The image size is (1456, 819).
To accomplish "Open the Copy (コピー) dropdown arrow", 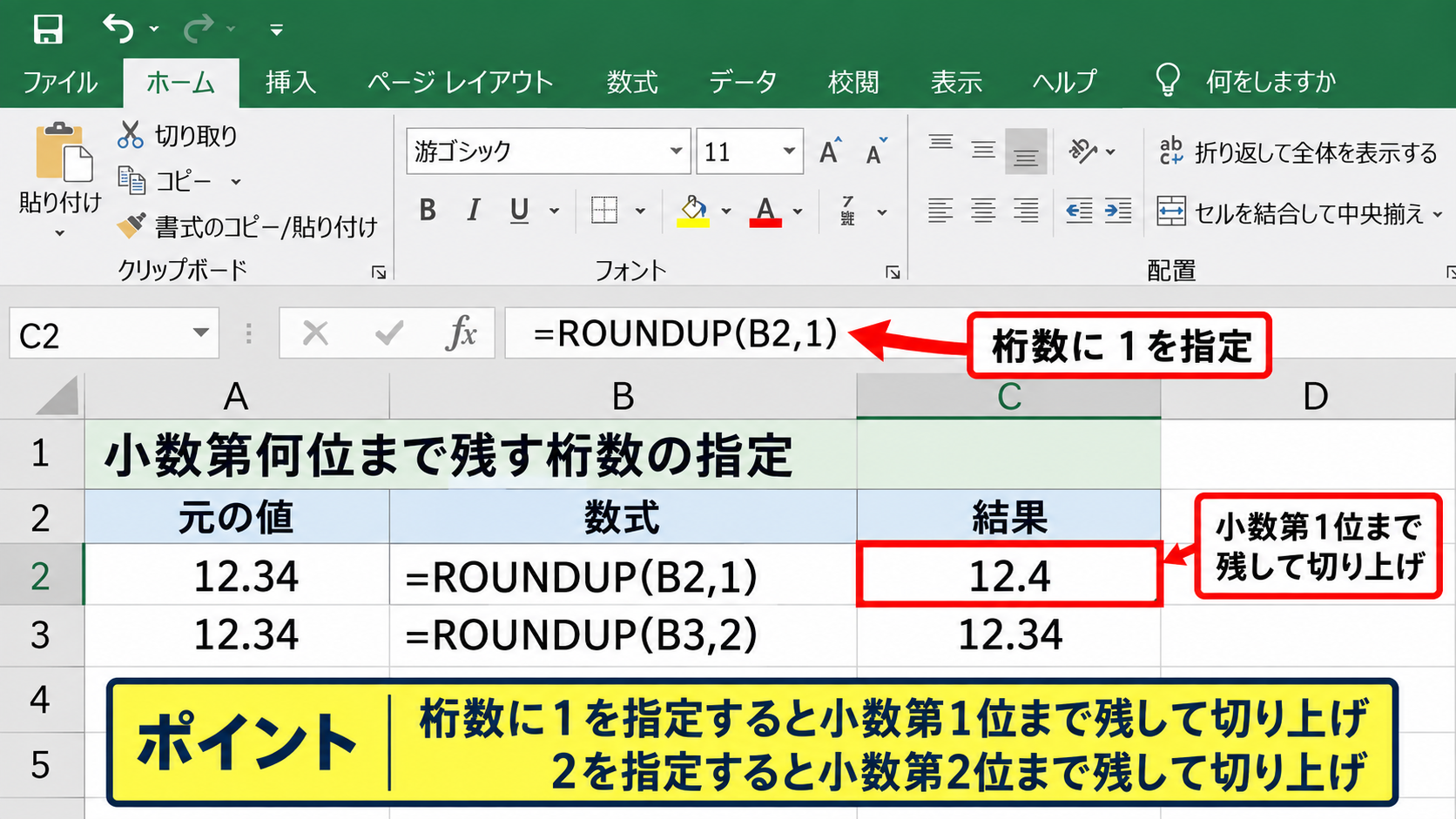I will (235, 182).
